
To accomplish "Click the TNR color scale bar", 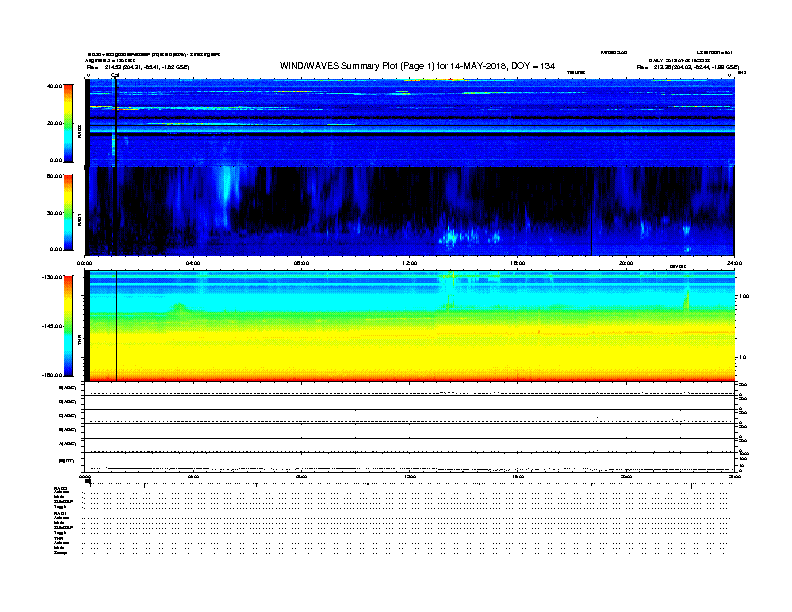I will pos(68,326).
